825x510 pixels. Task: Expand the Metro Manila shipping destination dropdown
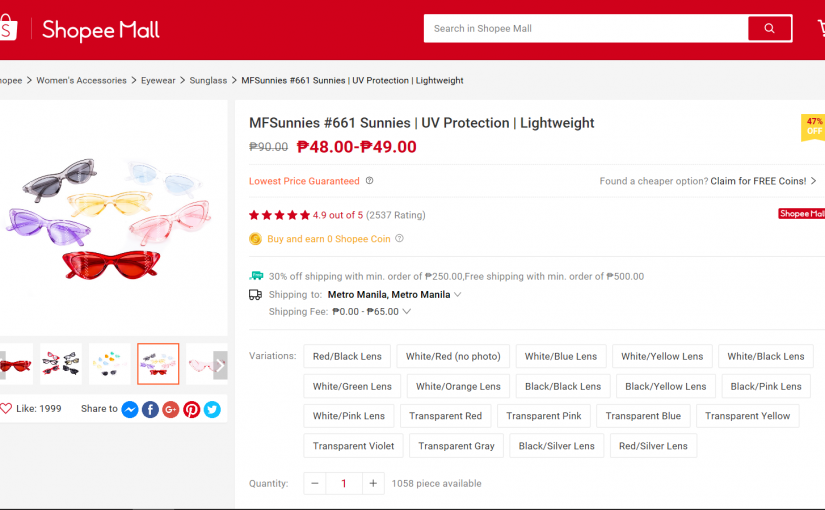tap(458, 295)
